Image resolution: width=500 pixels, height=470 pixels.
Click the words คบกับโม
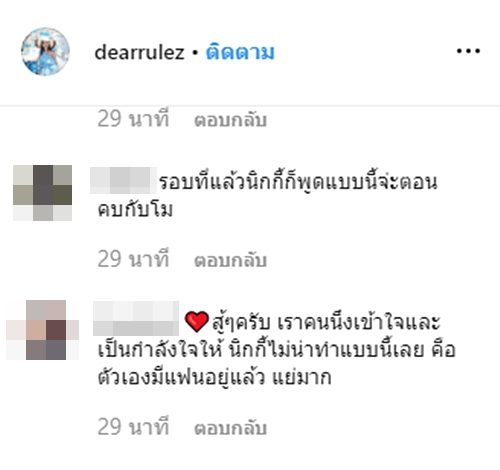[135, 210]
